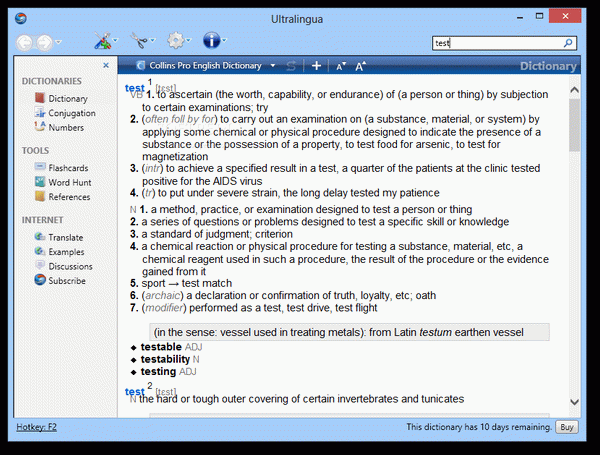Click the Subscribe Ultralingua logo icon
This screenshot has height=455, width=600.
click(40, 280)
